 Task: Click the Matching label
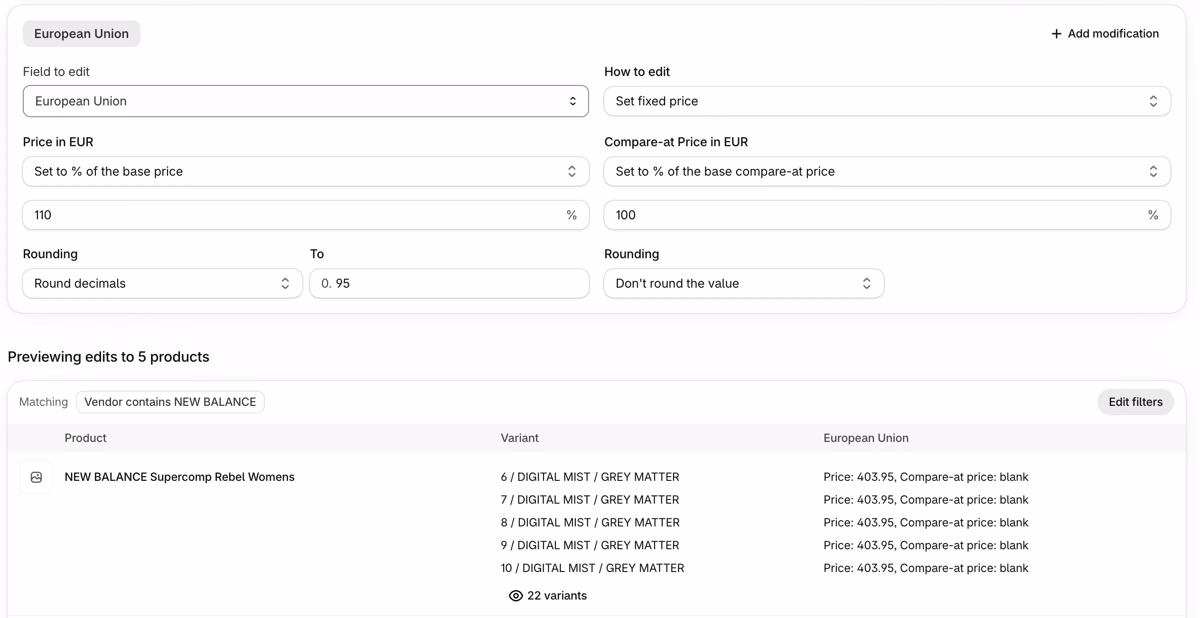[x=44, y=402]
